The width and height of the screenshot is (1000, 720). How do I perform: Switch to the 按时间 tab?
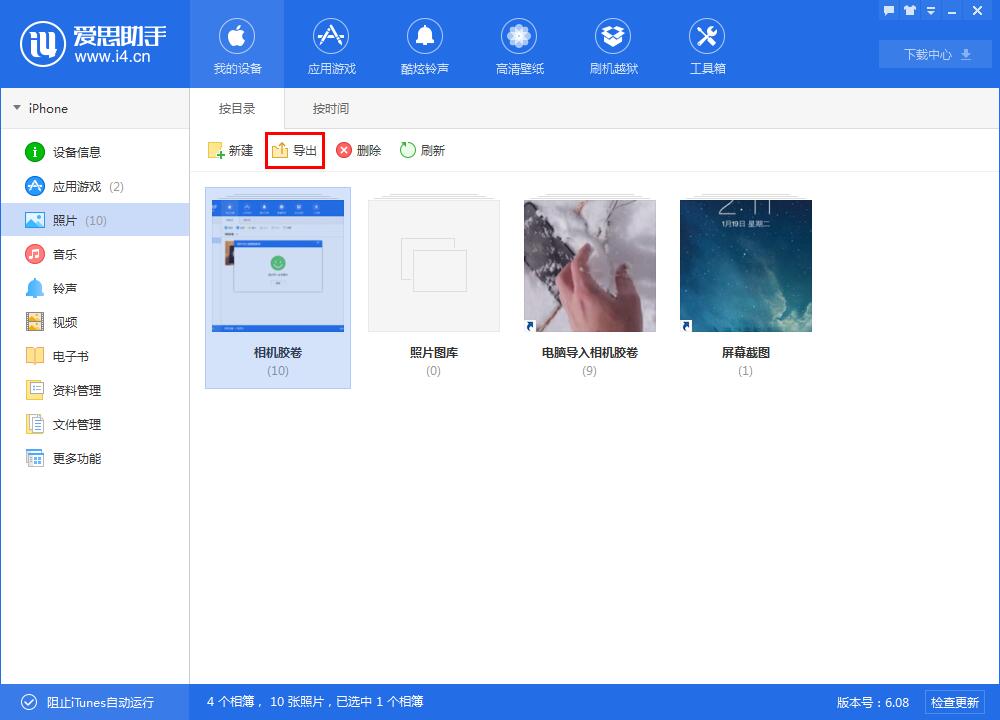click(x=330, y=108)
